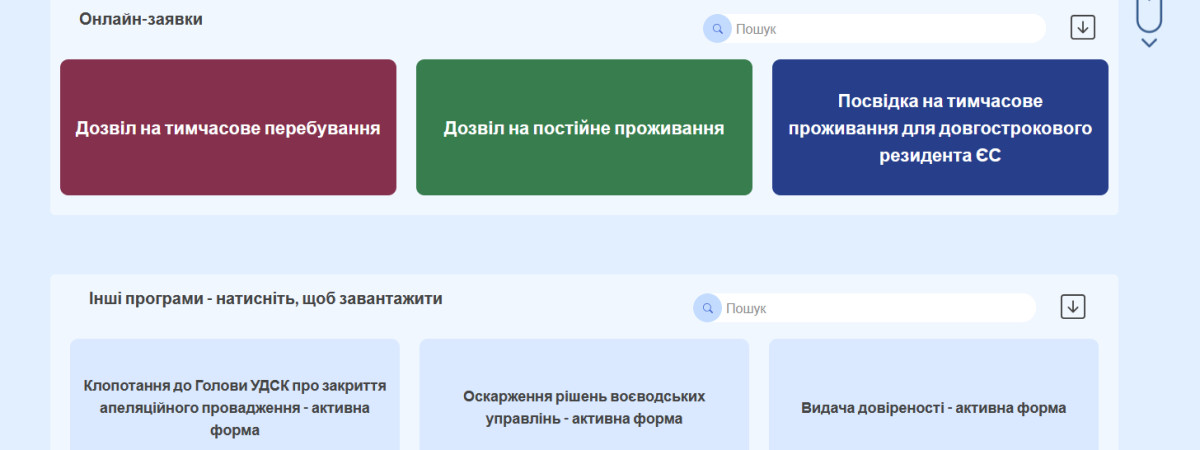This screenshot has width=1200, height=450.
Task: Collapse 'Онлайн-заявки' section with down-arrow icon
Action: [1083, 27]
